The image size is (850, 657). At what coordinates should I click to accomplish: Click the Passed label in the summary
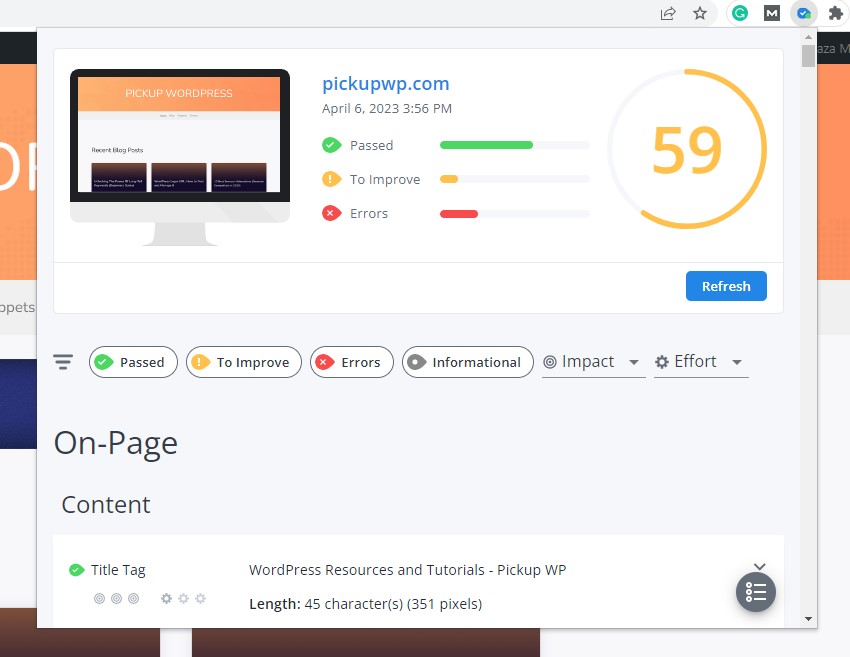[371, 145]
